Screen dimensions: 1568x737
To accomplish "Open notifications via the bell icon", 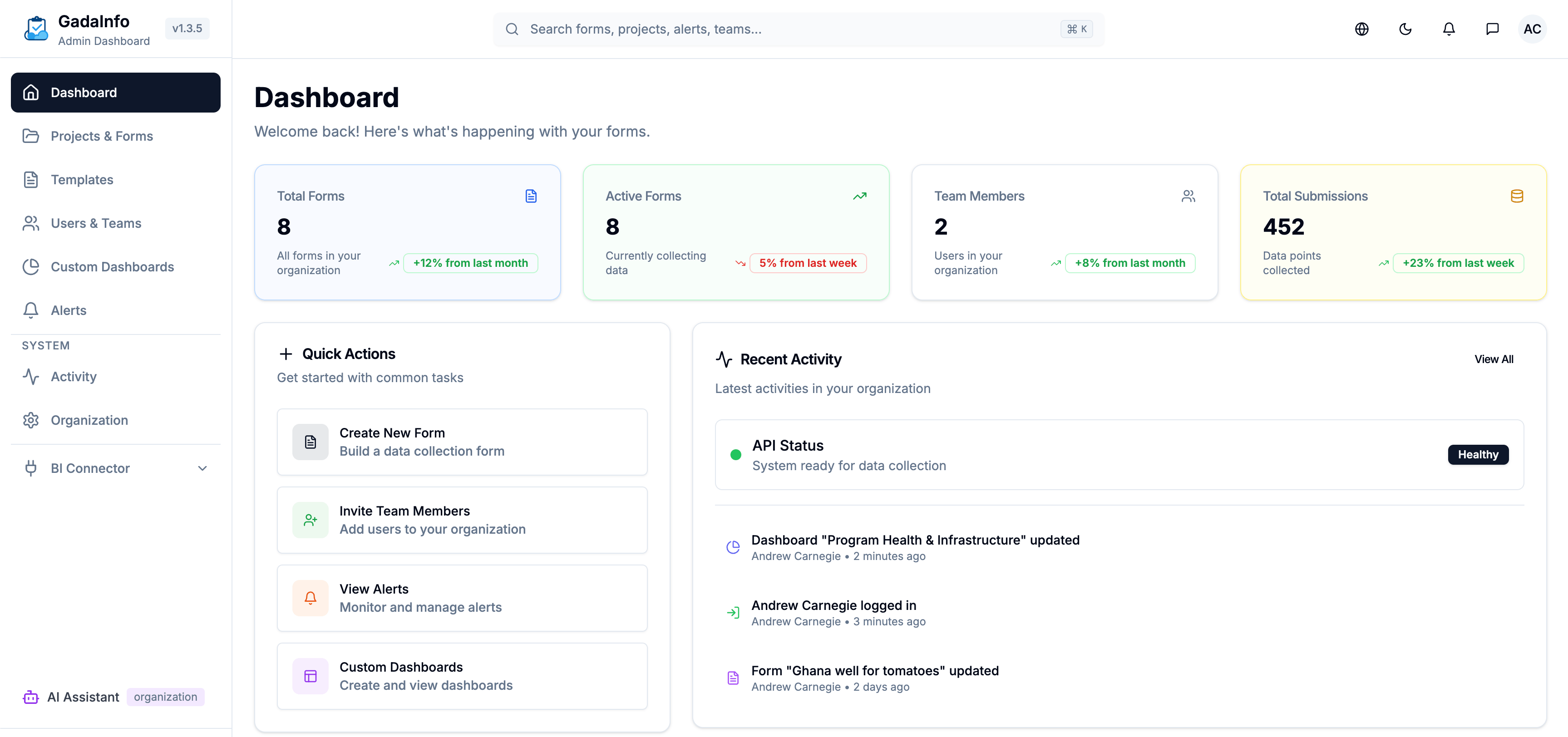I will [x=1449, y=29].
